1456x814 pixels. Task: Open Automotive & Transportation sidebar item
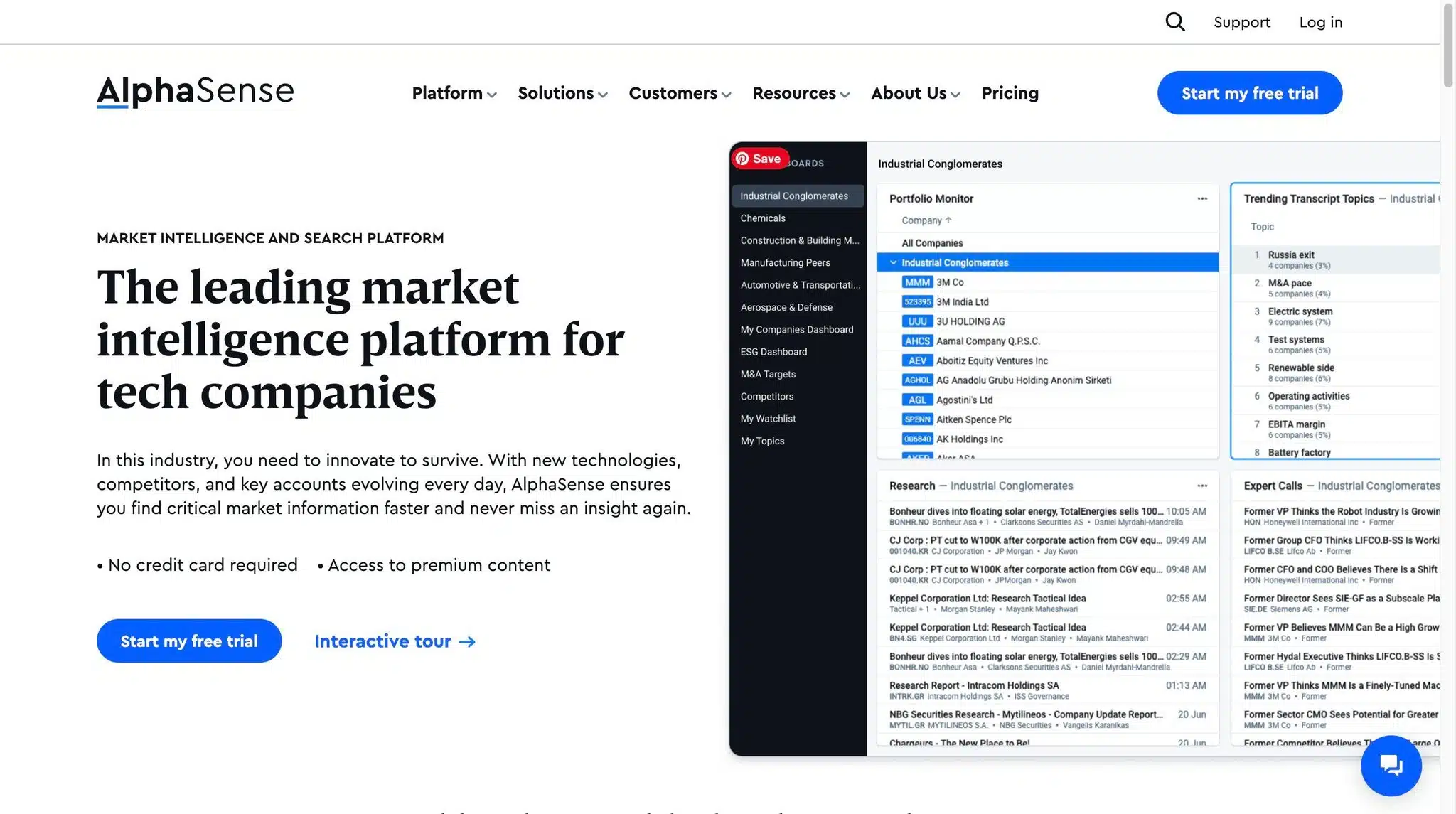coord(800,285)
